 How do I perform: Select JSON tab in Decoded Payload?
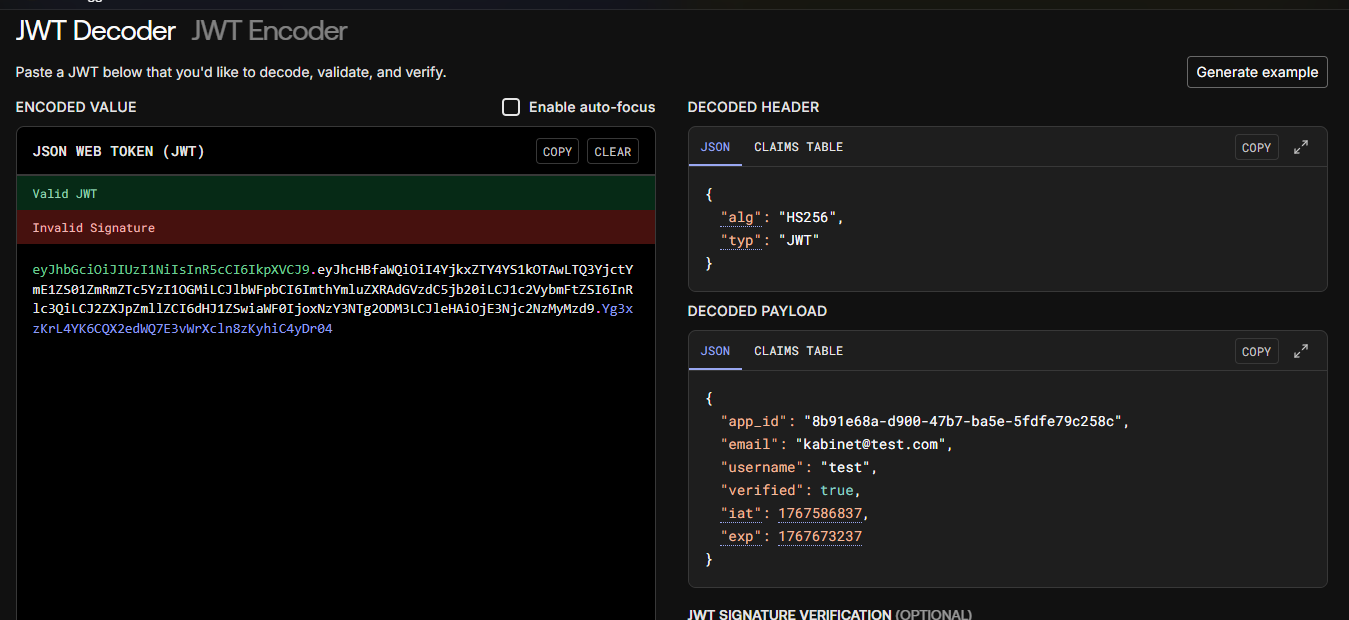(715, 351)
